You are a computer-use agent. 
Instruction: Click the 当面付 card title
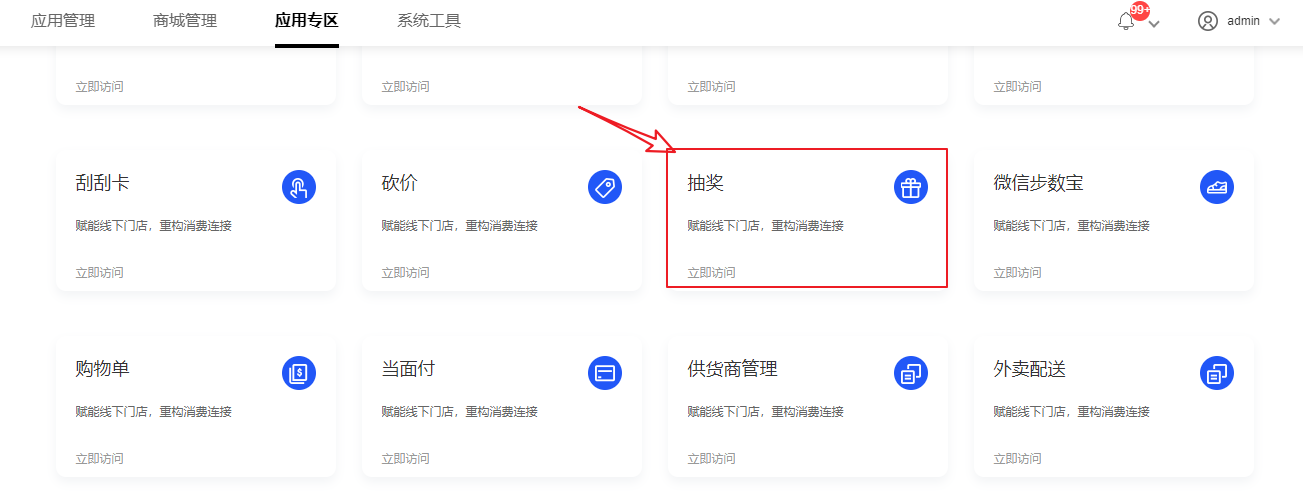click(408, 370)
